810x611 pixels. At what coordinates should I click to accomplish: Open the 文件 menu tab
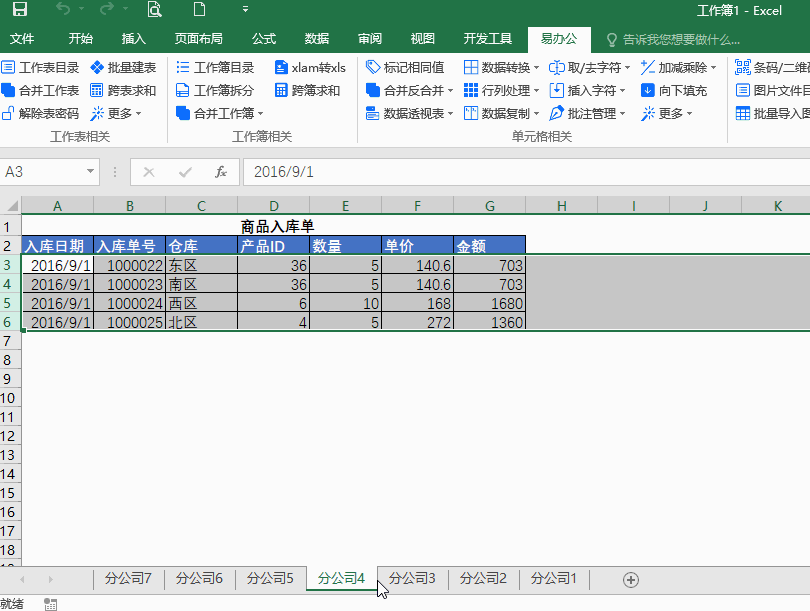tap(22, 39)
